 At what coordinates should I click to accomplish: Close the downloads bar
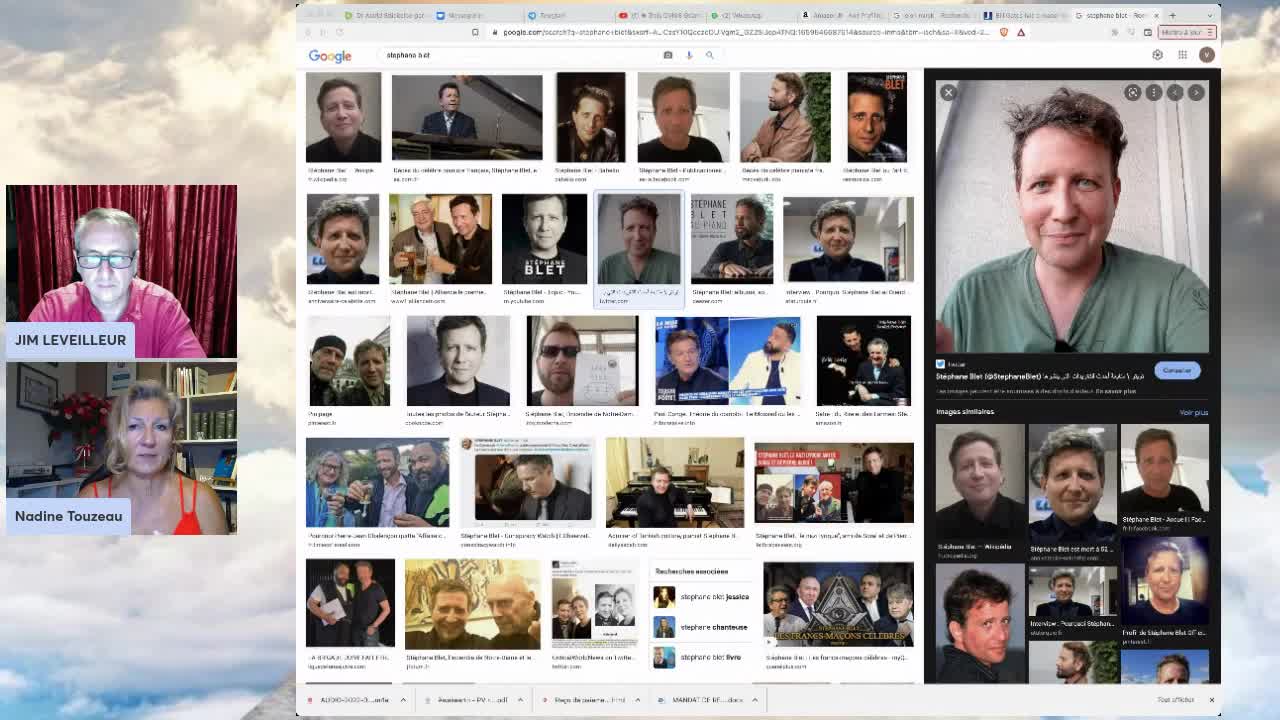coord(1211,700)
